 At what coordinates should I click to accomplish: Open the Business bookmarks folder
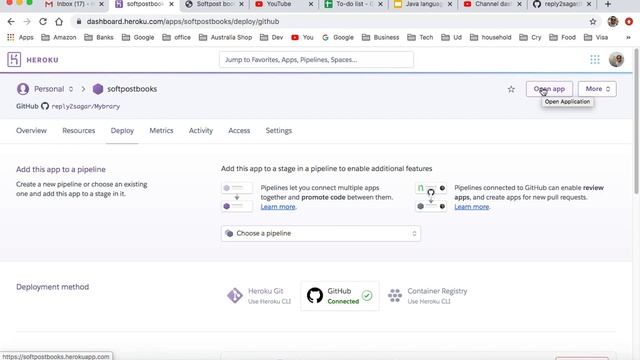pos(380,37)
